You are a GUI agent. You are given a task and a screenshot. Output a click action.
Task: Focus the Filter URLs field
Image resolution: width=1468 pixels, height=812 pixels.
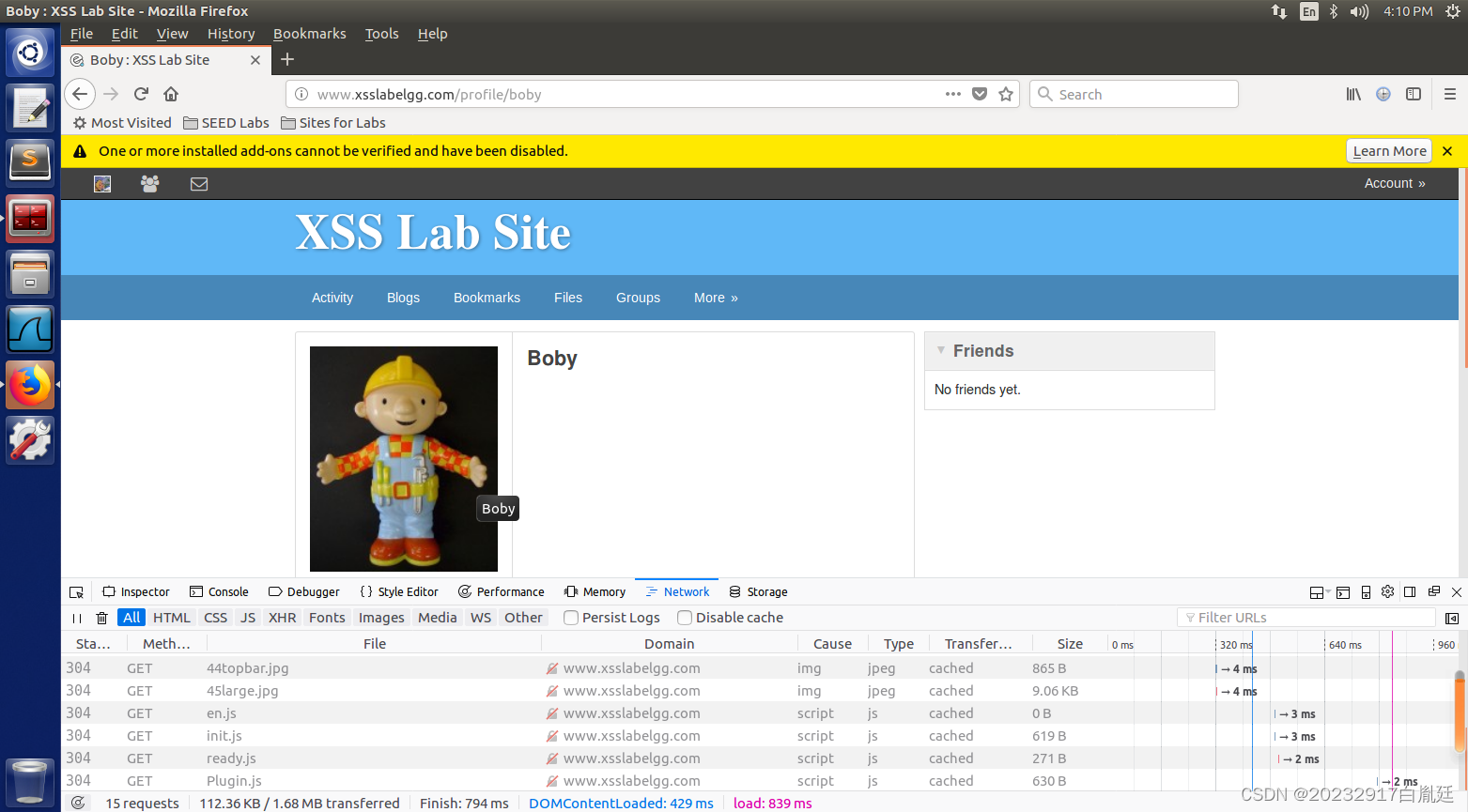(1306, 618)
